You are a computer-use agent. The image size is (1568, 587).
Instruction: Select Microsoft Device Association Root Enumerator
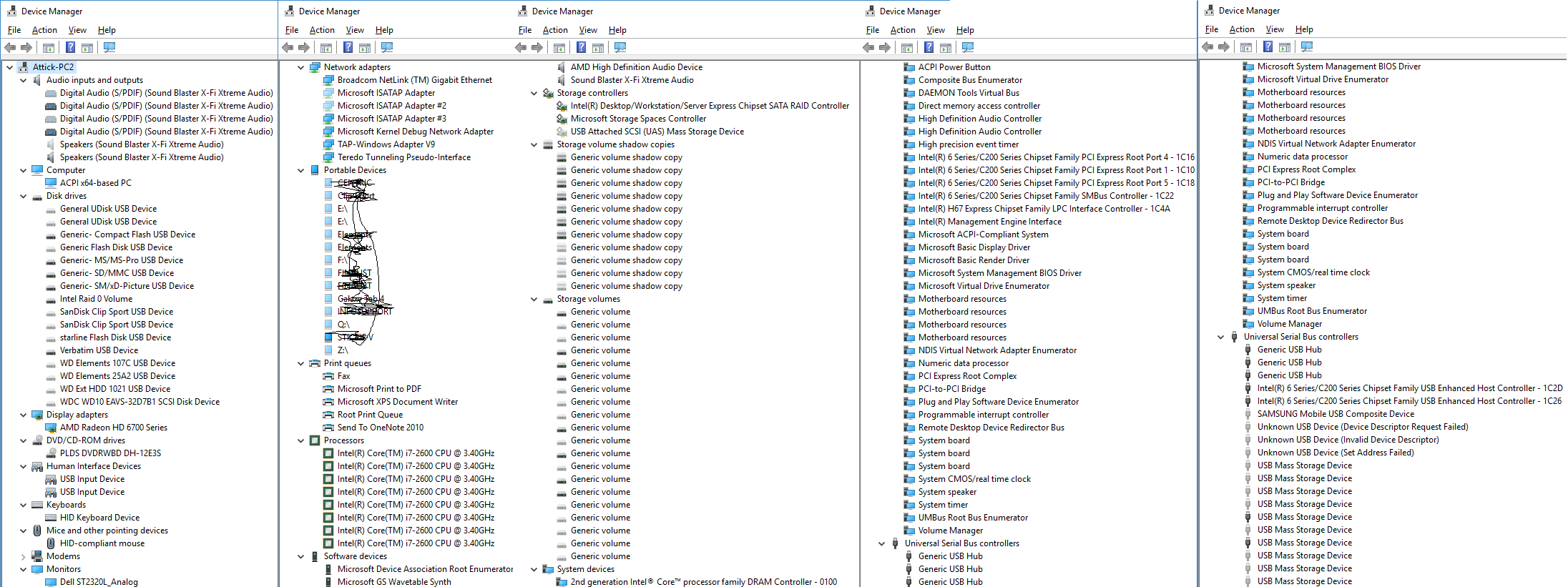425,569
